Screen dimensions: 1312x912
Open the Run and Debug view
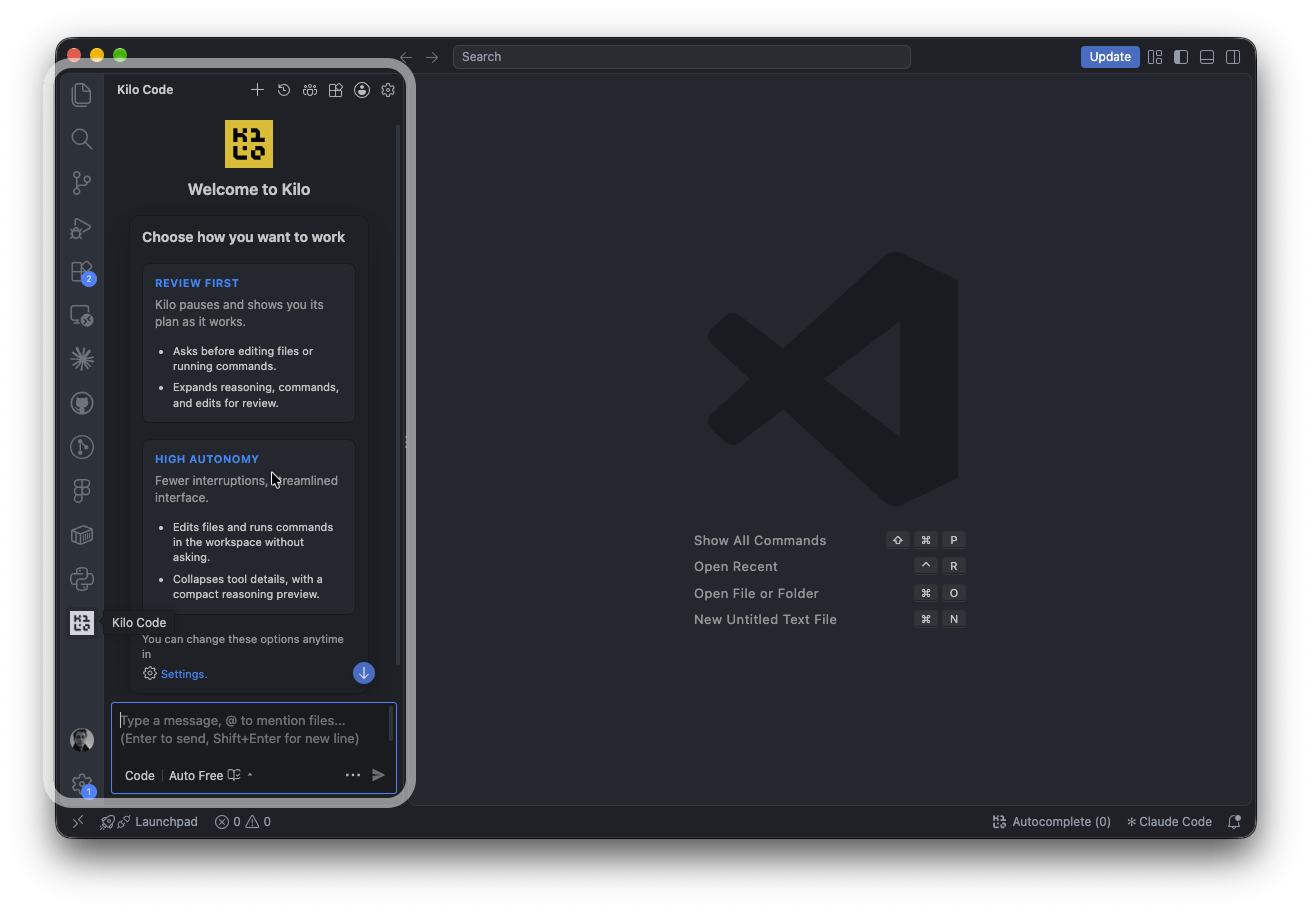82,228
